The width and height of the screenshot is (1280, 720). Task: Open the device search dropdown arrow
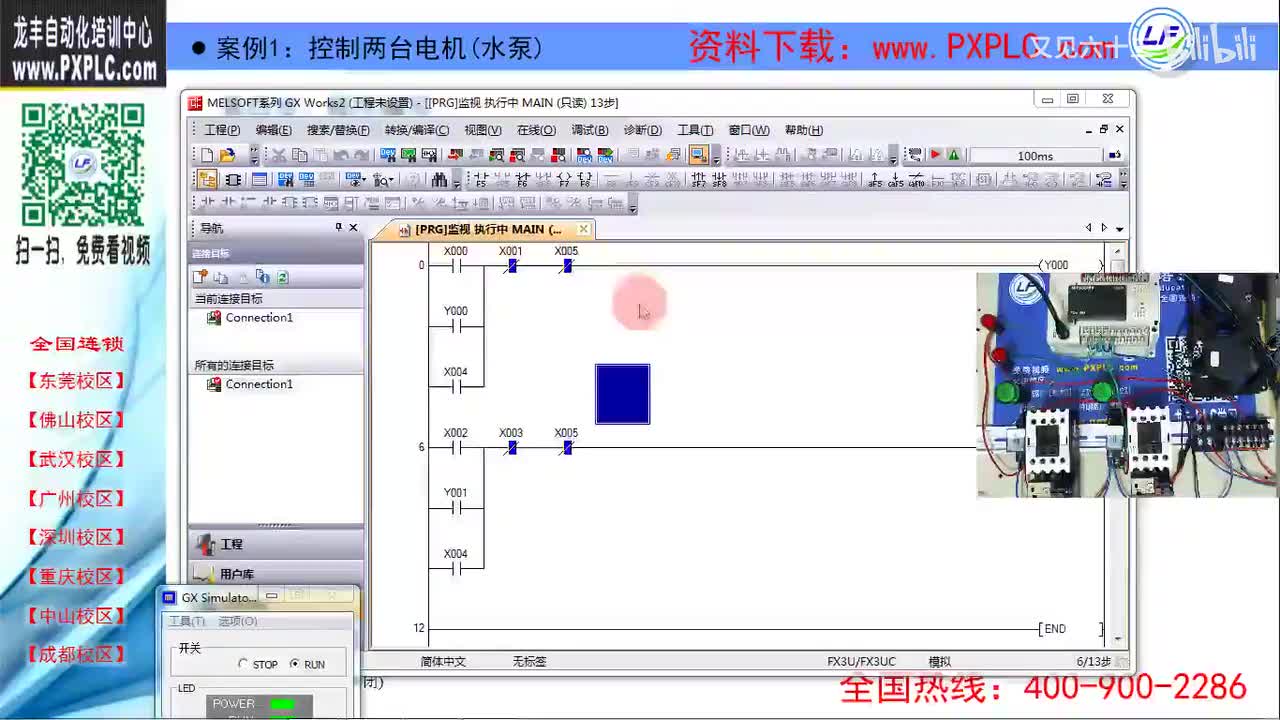click(391, 180)
